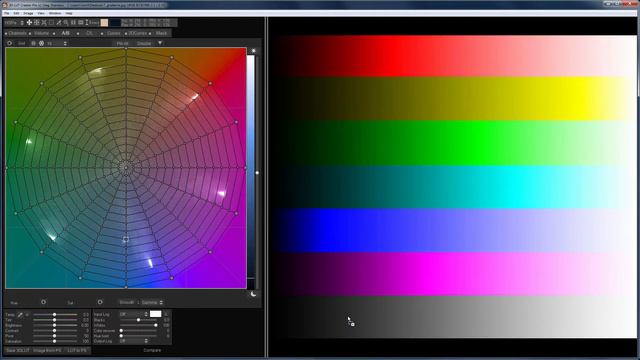
Task: Open the Input Log dropdown
Action: click(x=133, y=314)
